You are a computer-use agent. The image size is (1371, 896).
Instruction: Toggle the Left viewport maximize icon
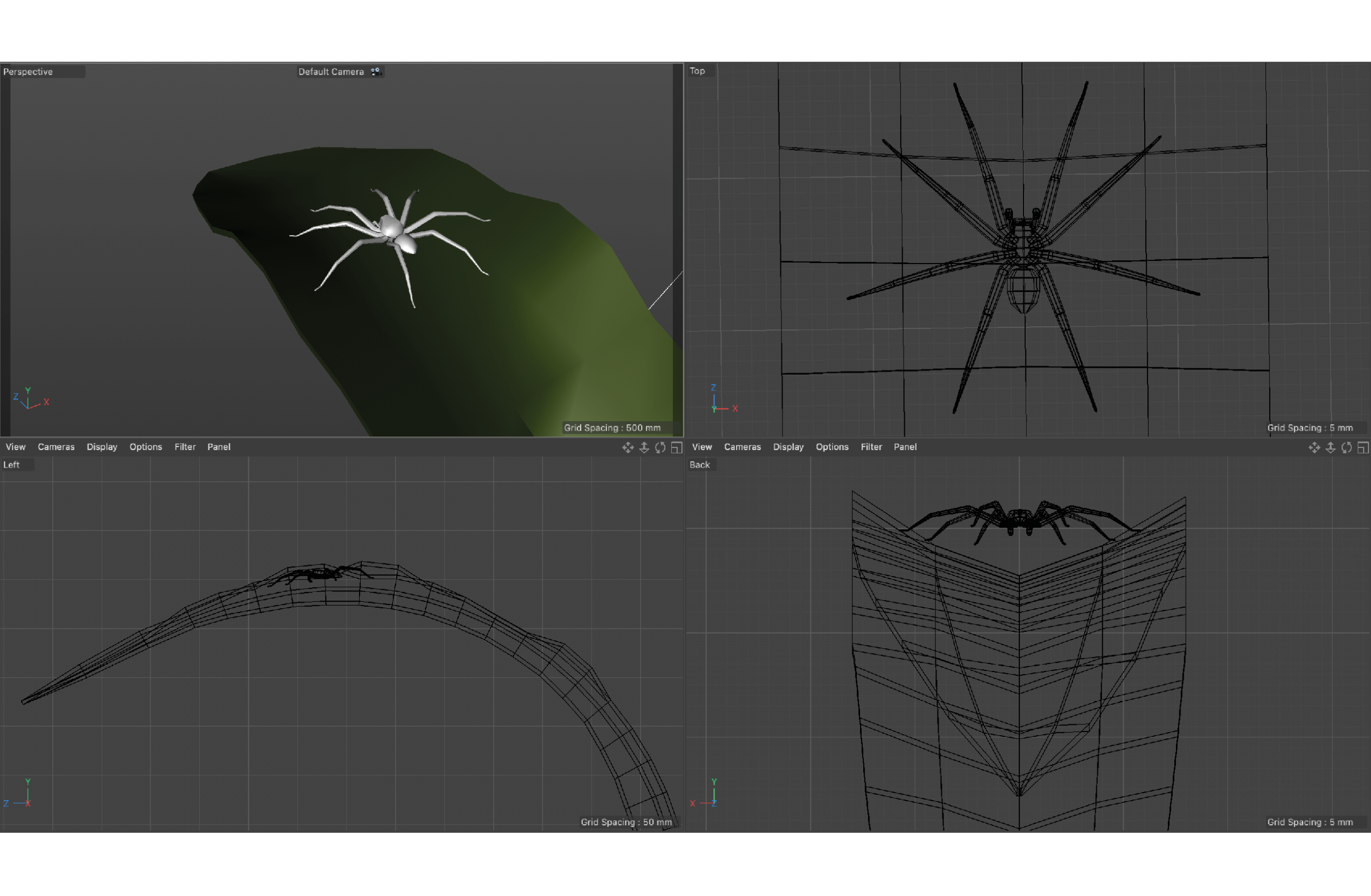(x=677, y=447)
